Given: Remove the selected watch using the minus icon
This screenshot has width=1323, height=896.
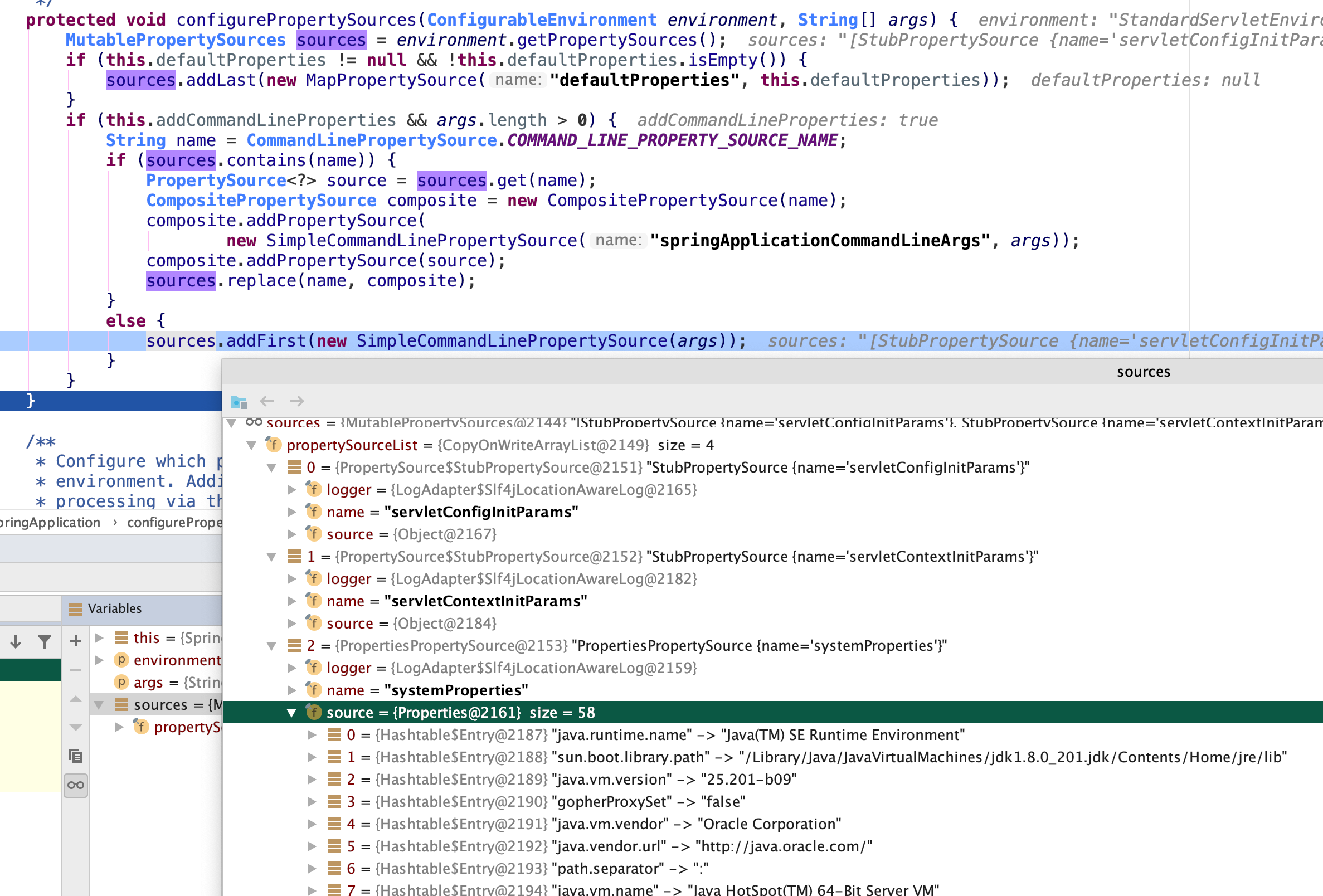Looking at the screenshot, I should pyautogui.click(x=76, y=669).
